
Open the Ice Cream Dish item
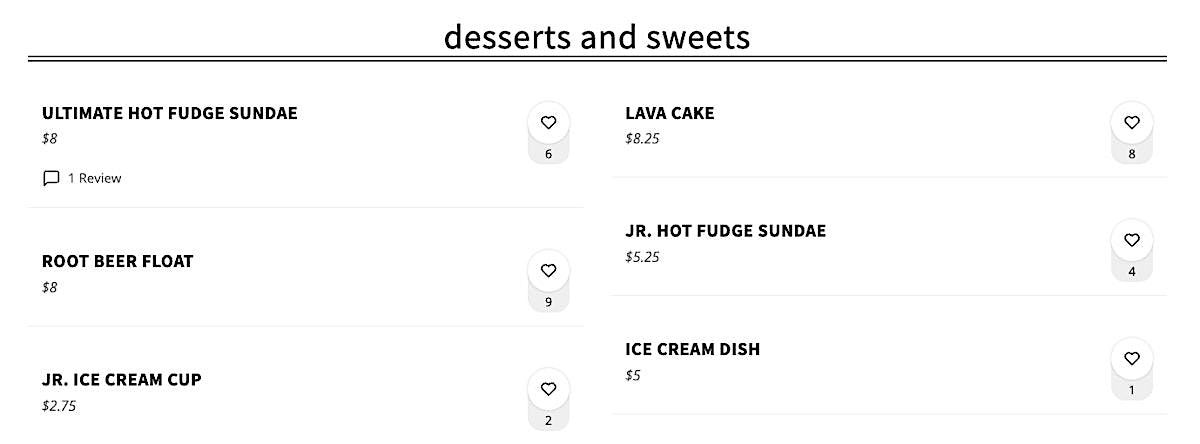click(x=693, y=349)
